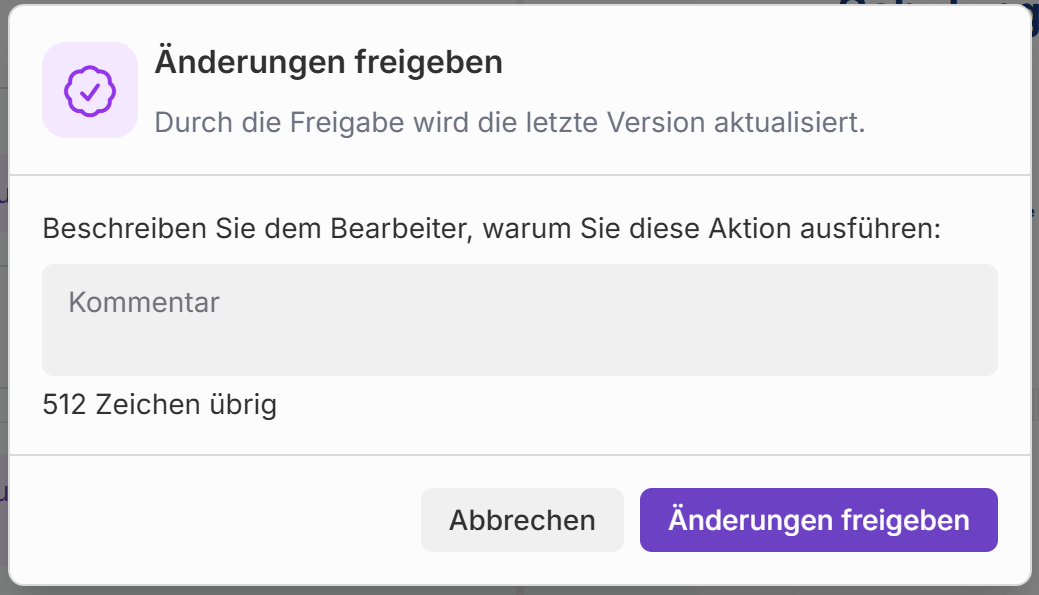Click the subtitle about letzte Version aktualisiert
The height and width of the screenshot is (595, 1039).
point(509,123)
